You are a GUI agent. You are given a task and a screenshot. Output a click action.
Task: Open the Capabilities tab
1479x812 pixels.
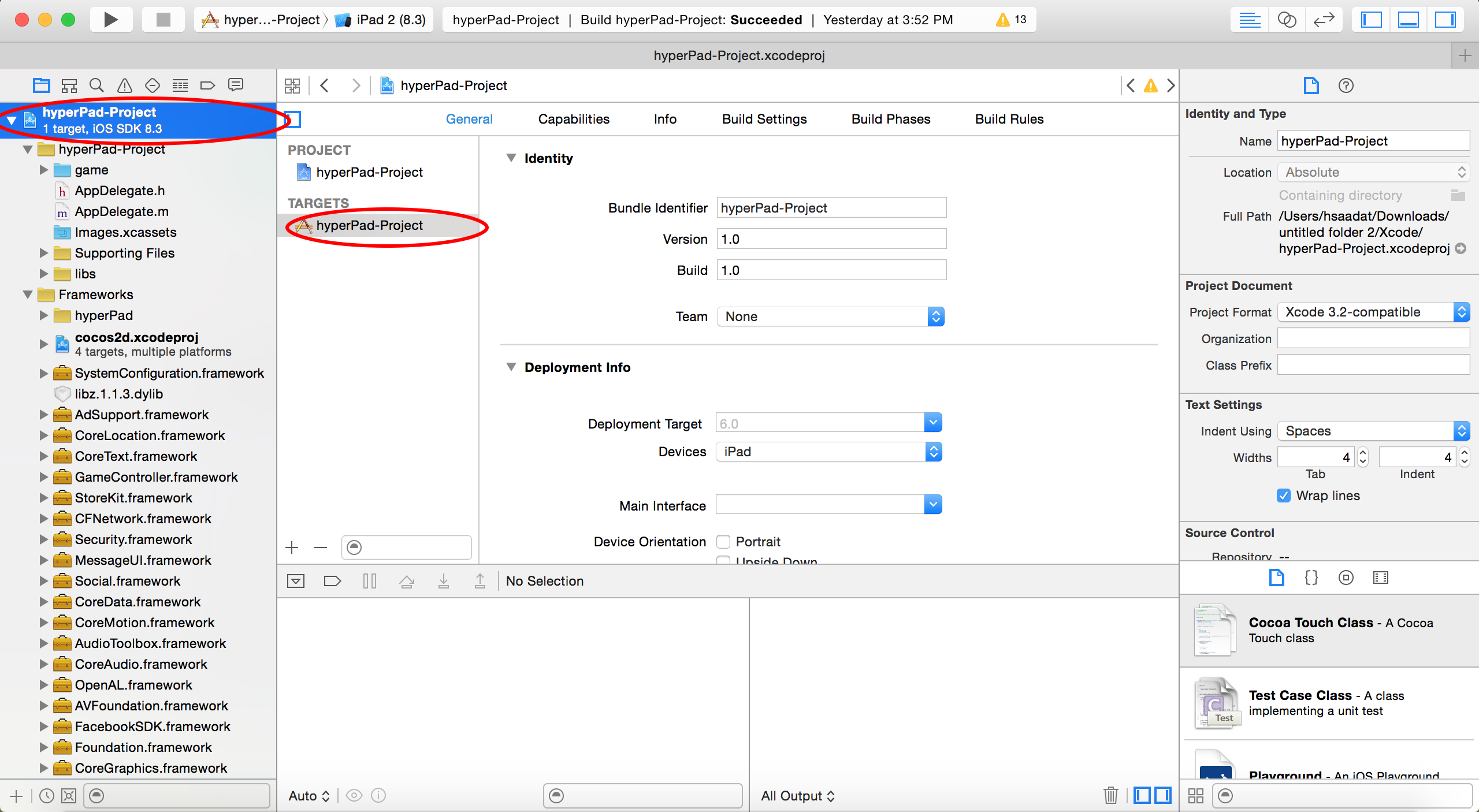coord(573,119)
